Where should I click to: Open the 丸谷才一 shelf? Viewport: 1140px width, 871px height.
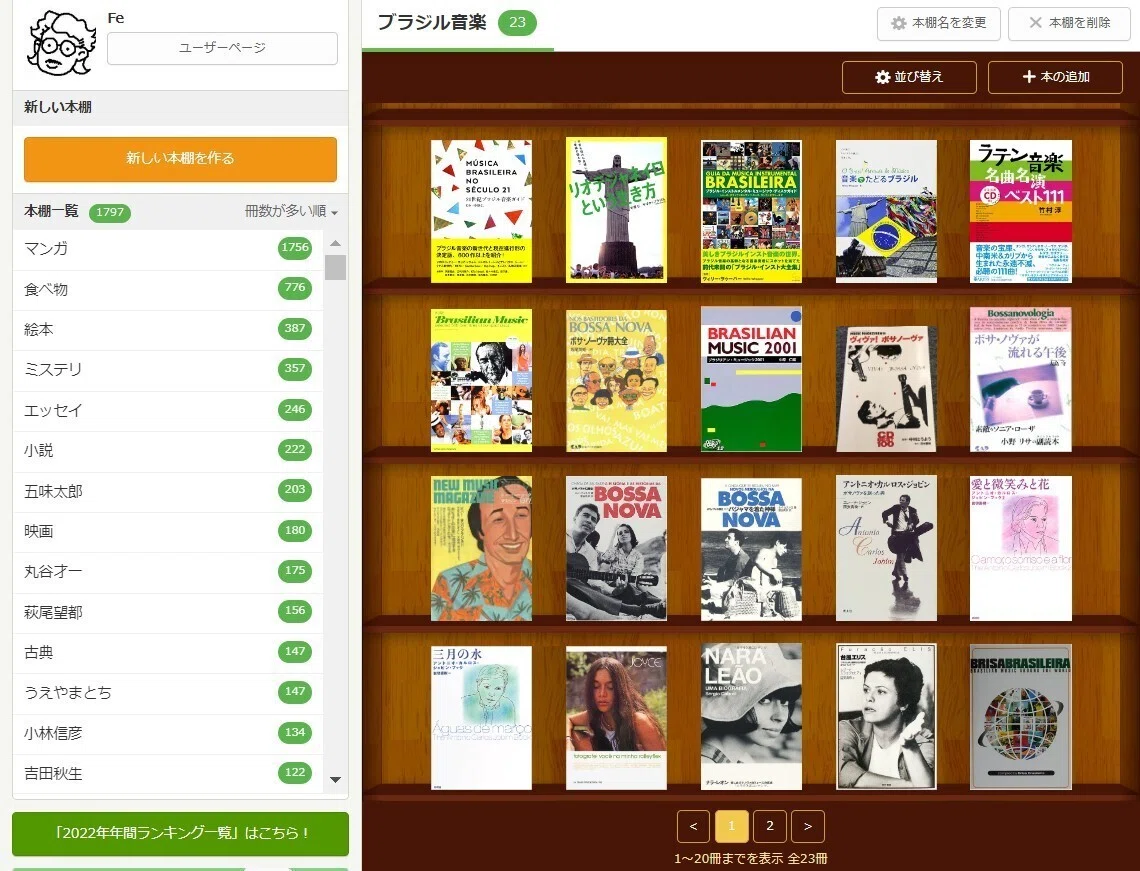pyautogui.click(x=168, y=571)
